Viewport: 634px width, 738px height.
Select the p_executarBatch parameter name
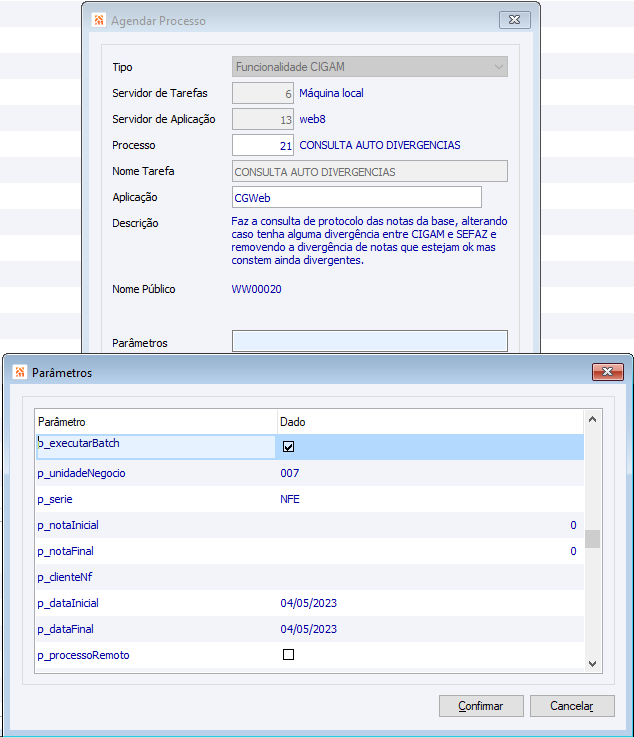79,443
